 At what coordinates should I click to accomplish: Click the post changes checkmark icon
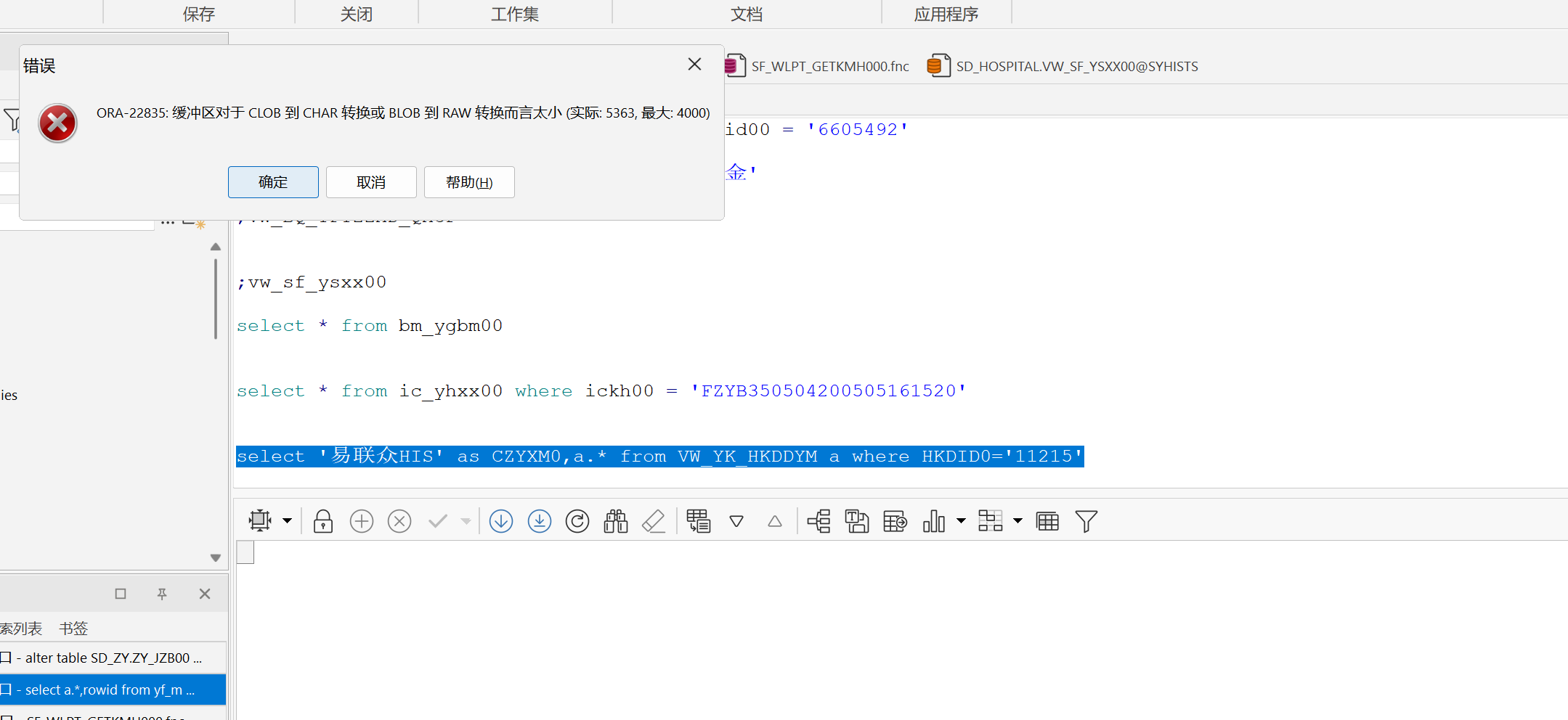(438, 521)
